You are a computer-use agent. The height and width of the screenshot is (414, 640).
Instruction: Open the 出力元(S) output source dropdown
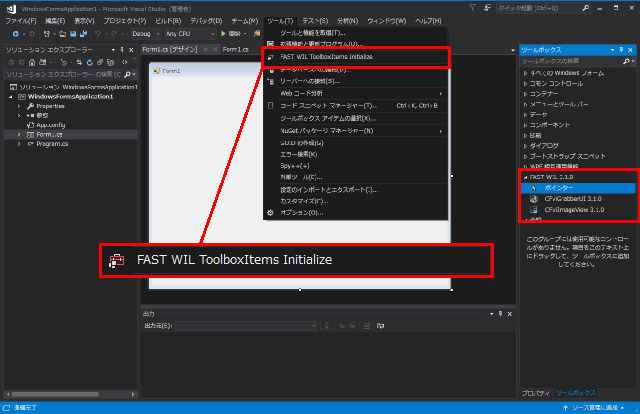tap(246, 326)
